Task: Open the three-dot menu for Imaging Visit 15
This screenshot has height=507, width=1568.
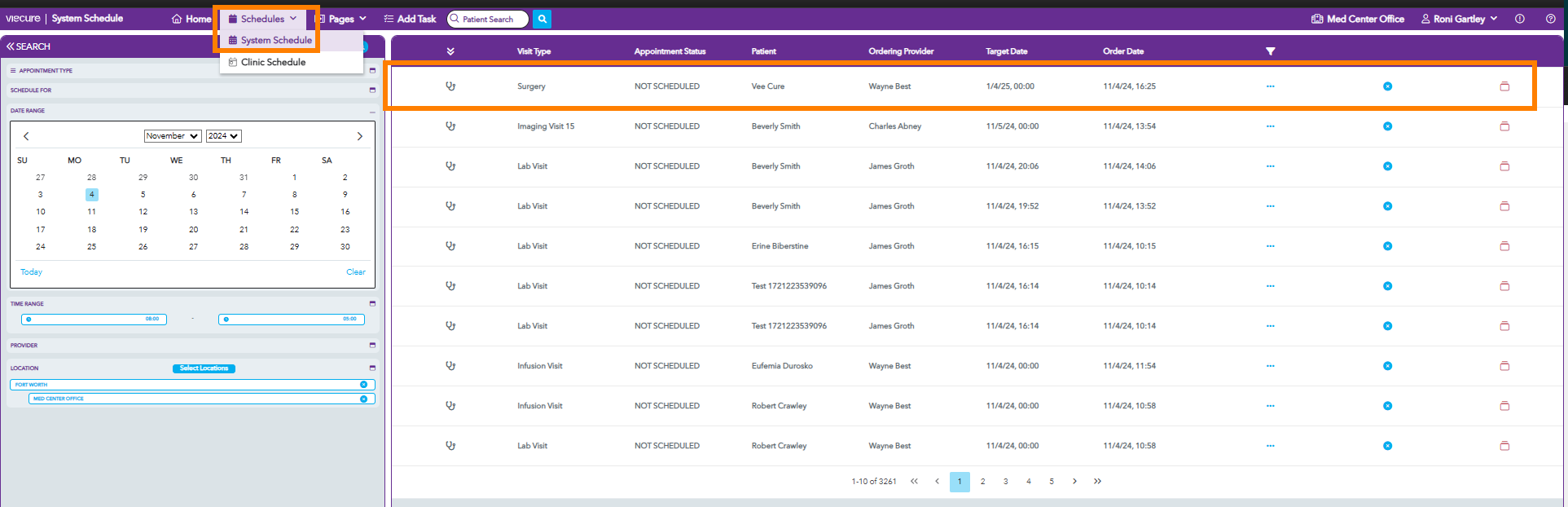Action: click(x=1270, y=126)
